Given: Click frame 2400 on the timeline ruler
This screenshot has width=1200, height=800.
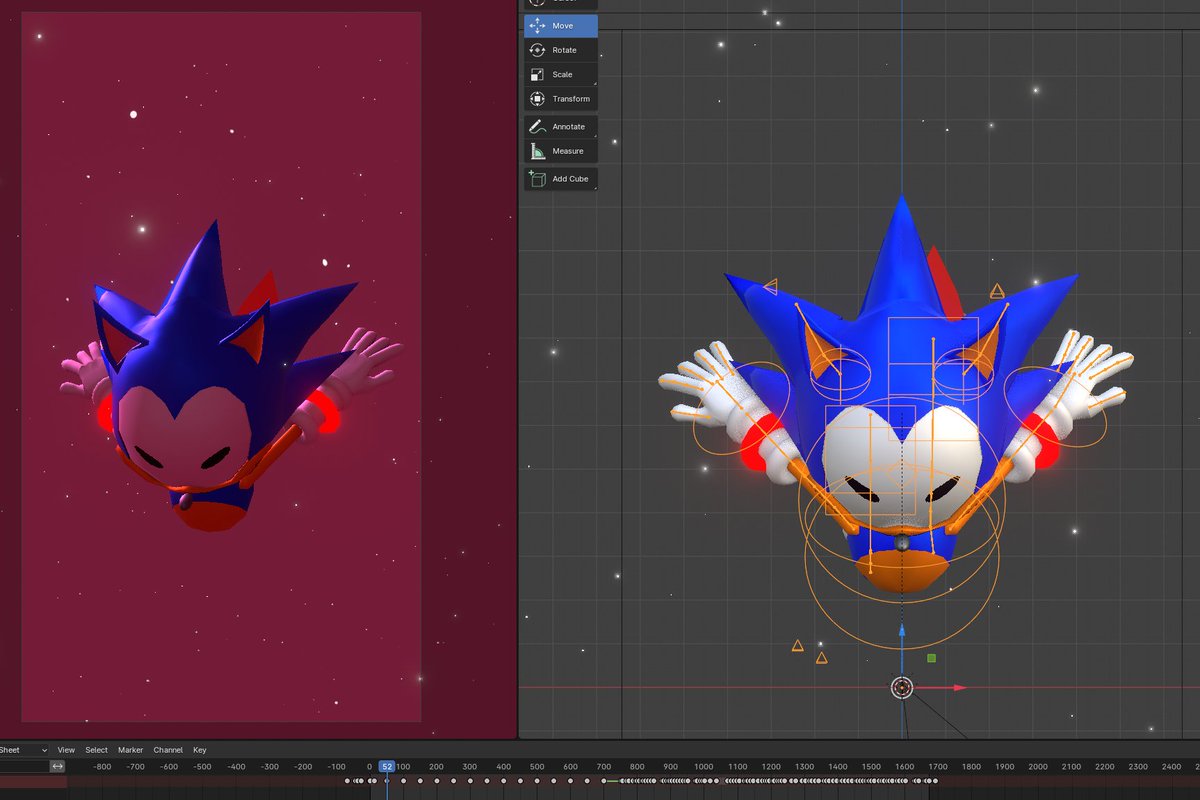Looking at the screenshot, I should point(1171,767).
